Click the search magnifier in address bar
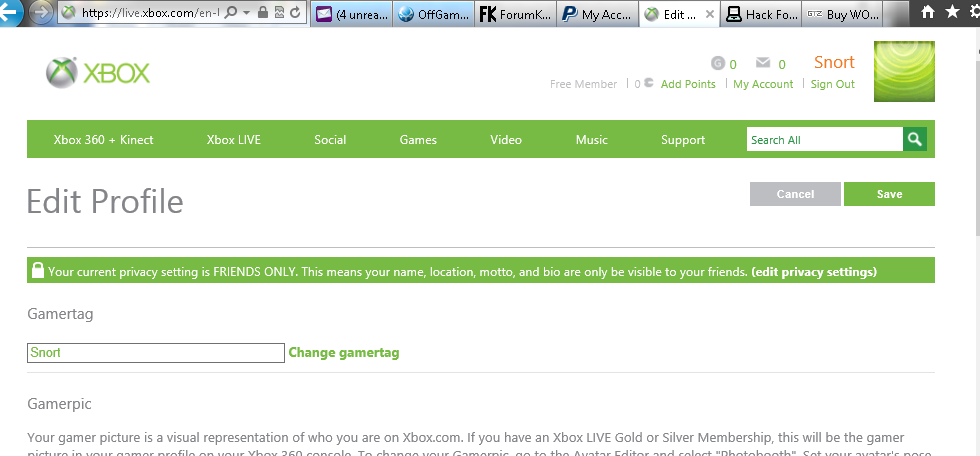This screenshot has width=980, height=456. 230,12
